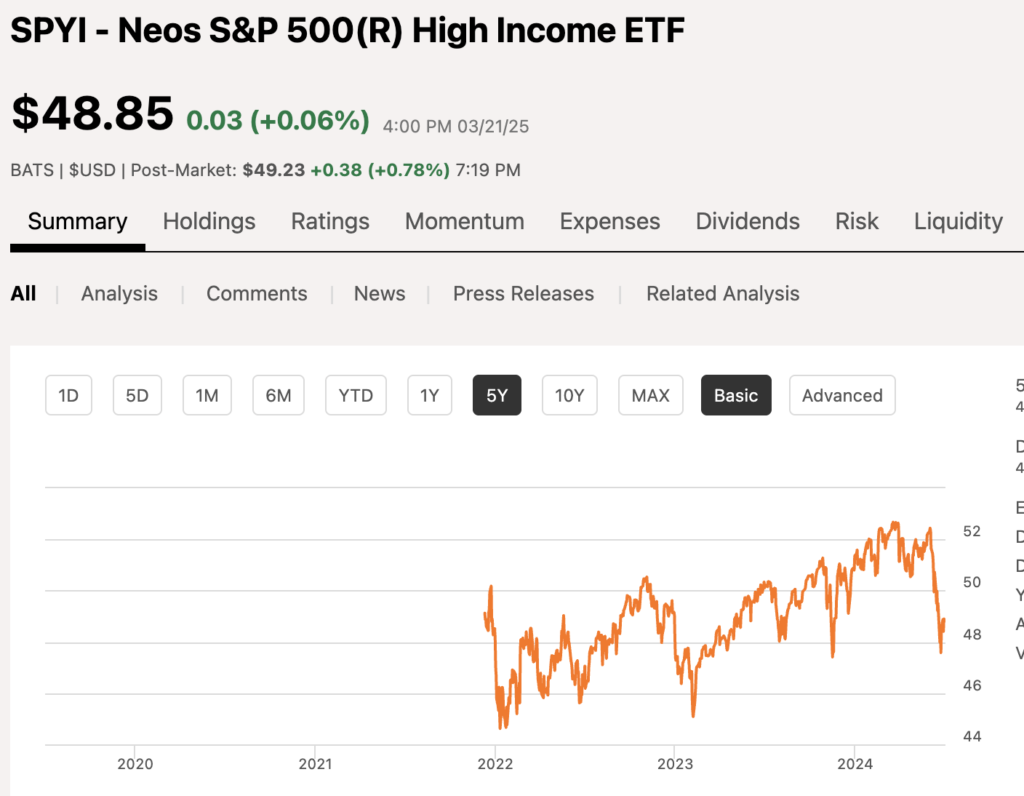Set chart range to 1D

[69, 395]
